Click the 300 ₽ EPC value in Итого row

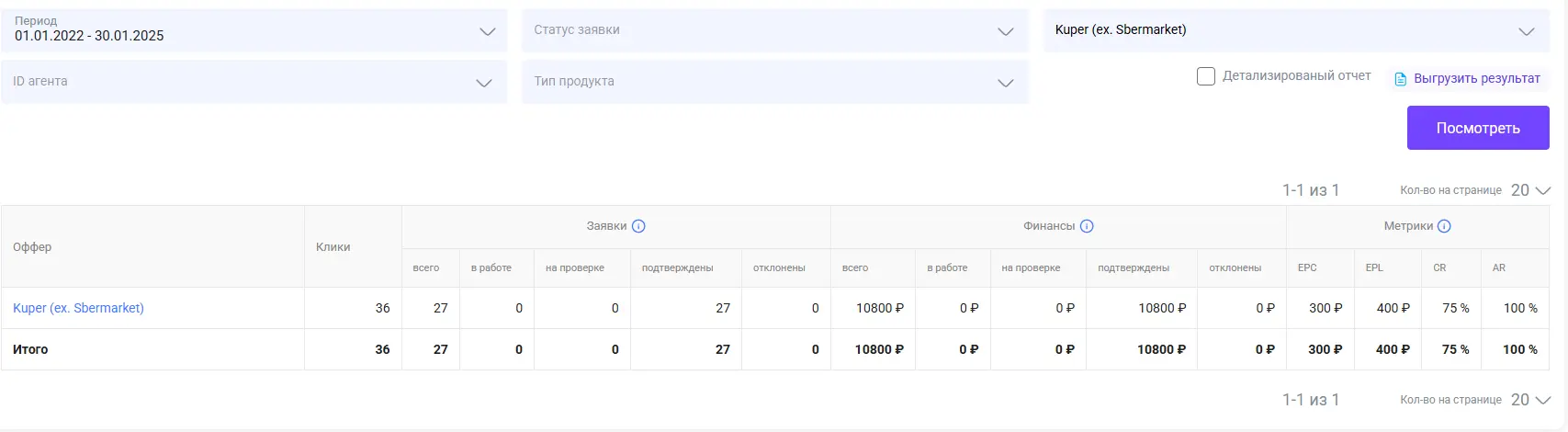[1325, 349]
